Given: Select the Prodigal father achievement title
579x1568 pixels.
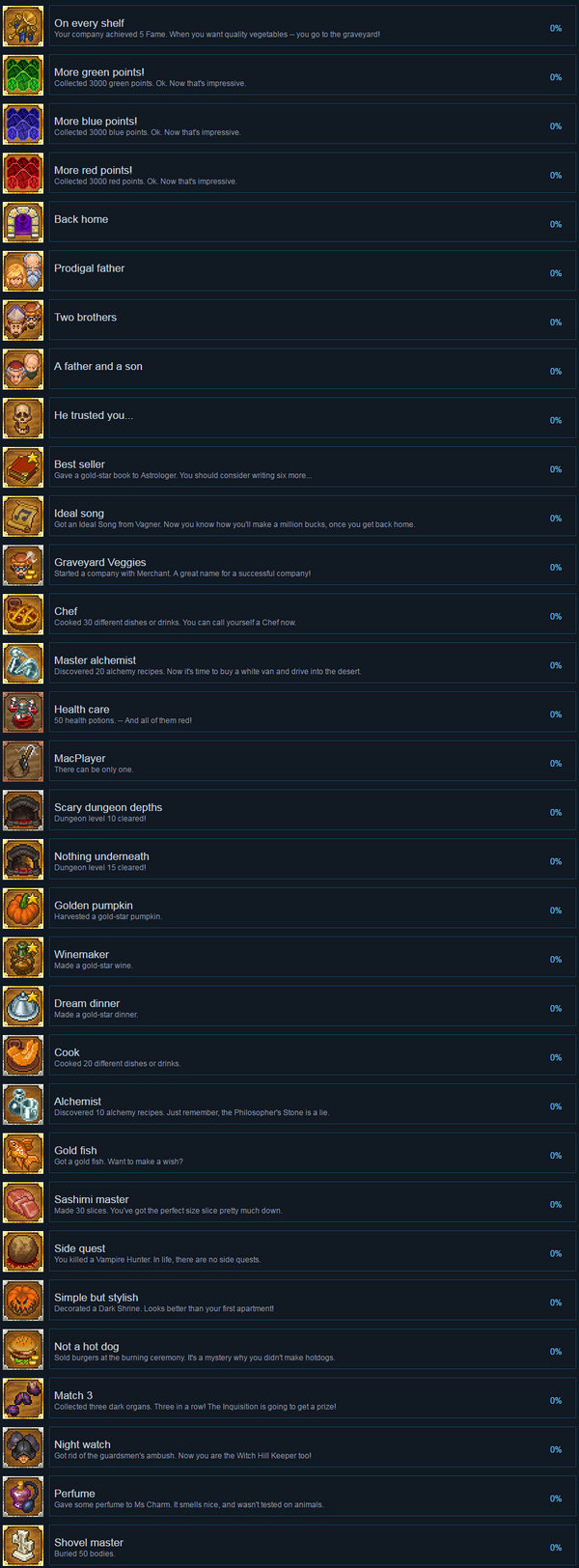Looking at the screenshot, I should 89,268.
